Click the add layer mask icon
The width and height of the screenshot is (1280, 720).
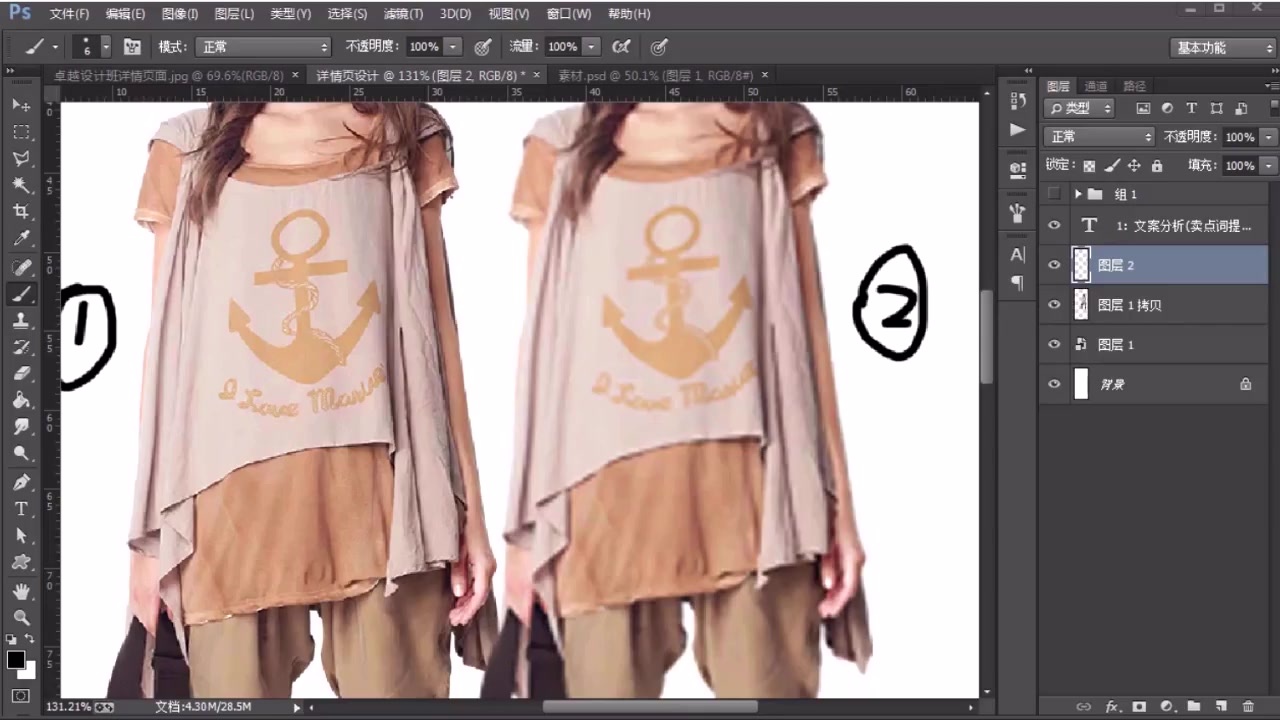[x=1139, y=706]
